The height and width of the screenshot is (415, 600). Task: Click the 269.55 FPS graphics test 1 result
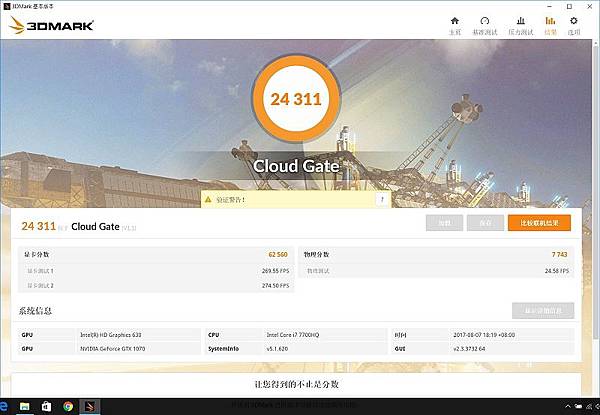click(276, 271)
